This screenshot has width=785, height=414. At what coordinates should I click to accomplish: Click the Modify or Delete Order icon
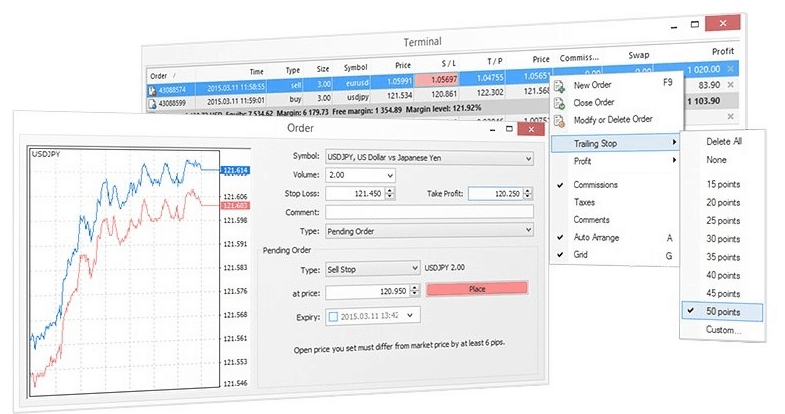(x=559, y=120)
